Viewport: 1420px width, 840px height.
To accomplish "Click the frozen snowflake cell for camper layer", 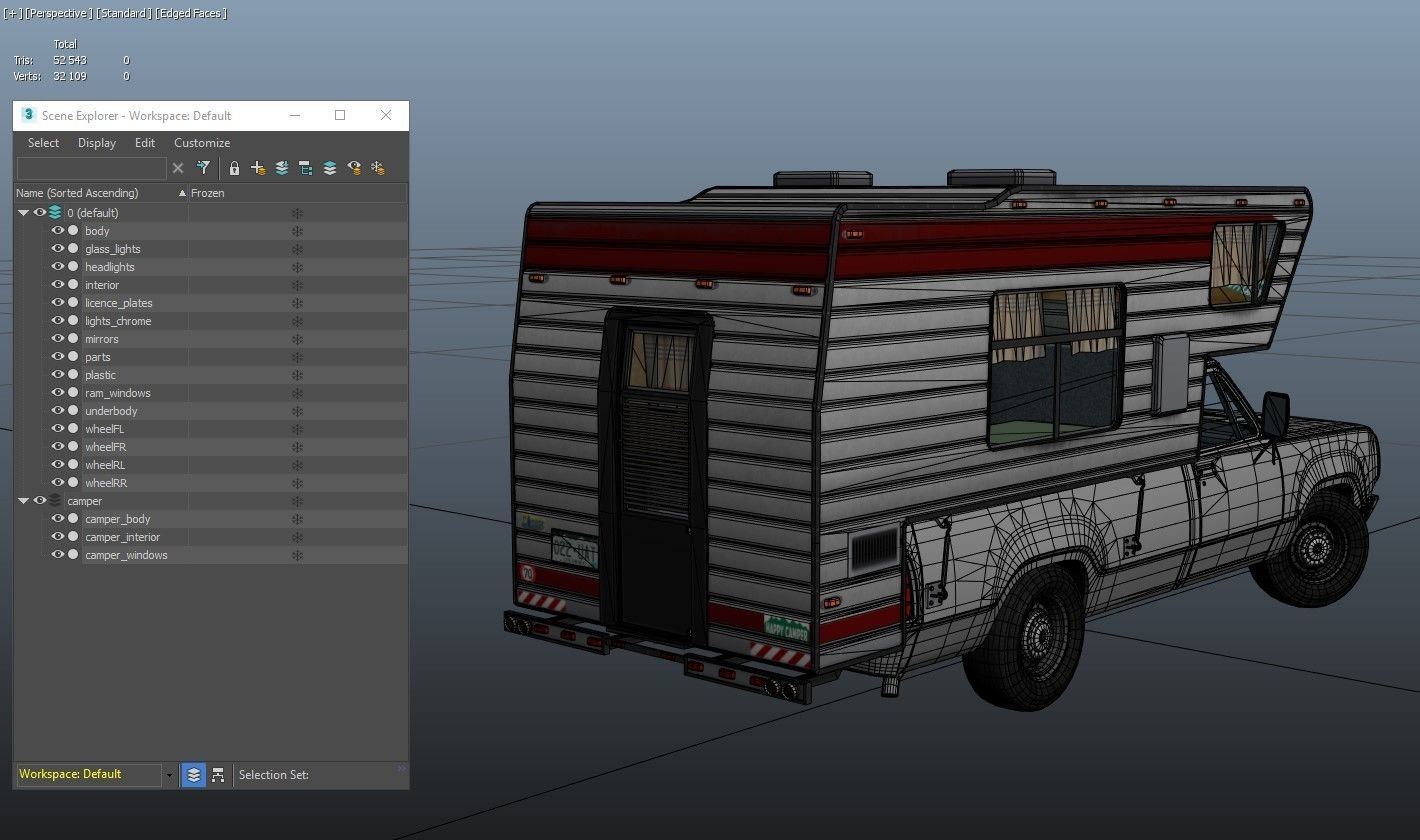I will pyautogui.click(x=297, y=501).
